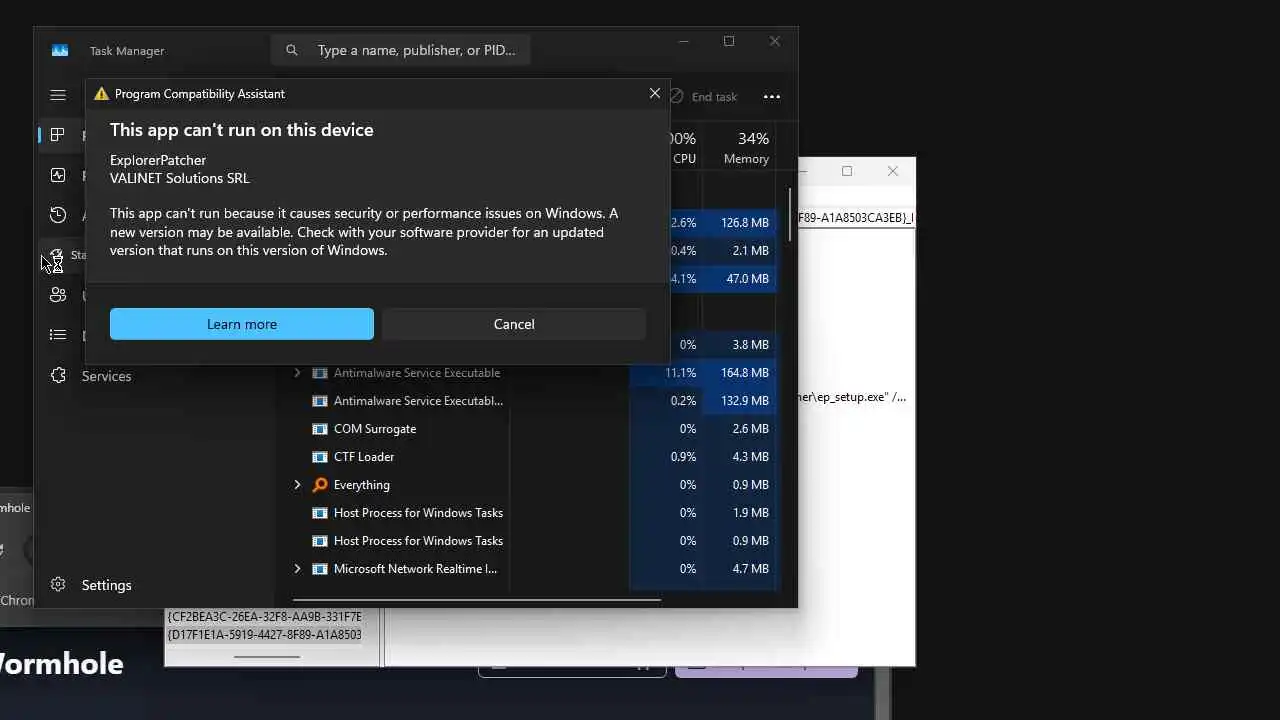Select the {CF2BEA3C-26EA entry in background window
Viewport: 1280px width, 720px height.
click(265, 617)
